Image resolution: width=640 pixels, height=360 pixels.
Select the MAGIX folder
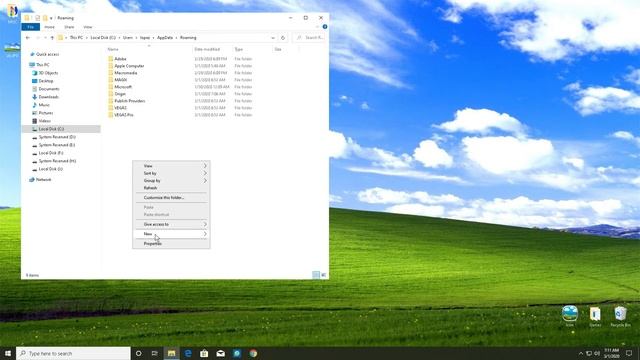(121, 80)
